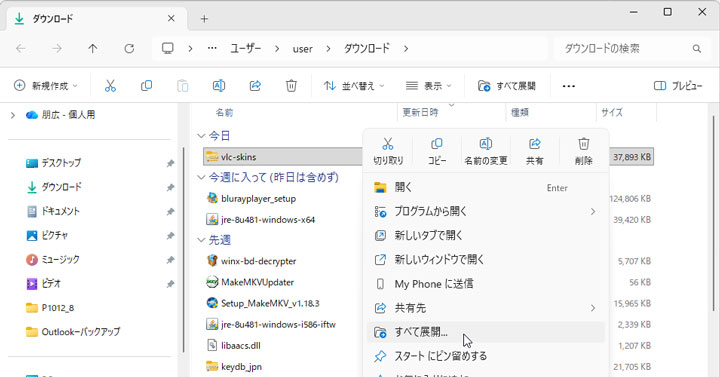Image resolution: width=720 pixels, height=377 pixels.
Task: Click the toolbar Rename icon
Action: point(219,86)
